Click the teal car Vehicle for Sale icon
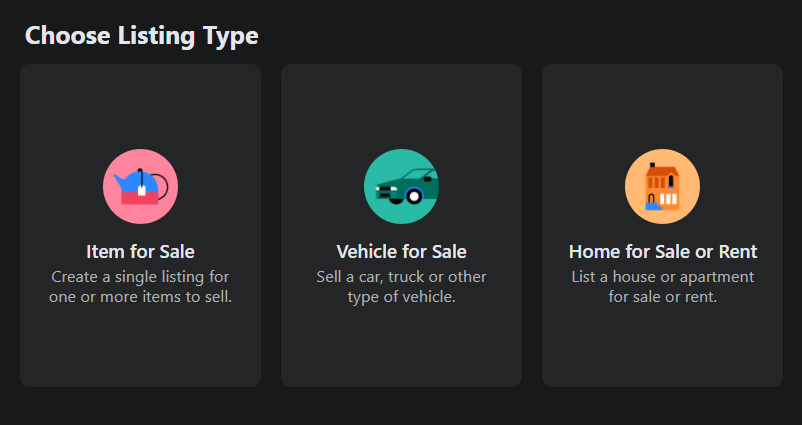 pos(401,187)
